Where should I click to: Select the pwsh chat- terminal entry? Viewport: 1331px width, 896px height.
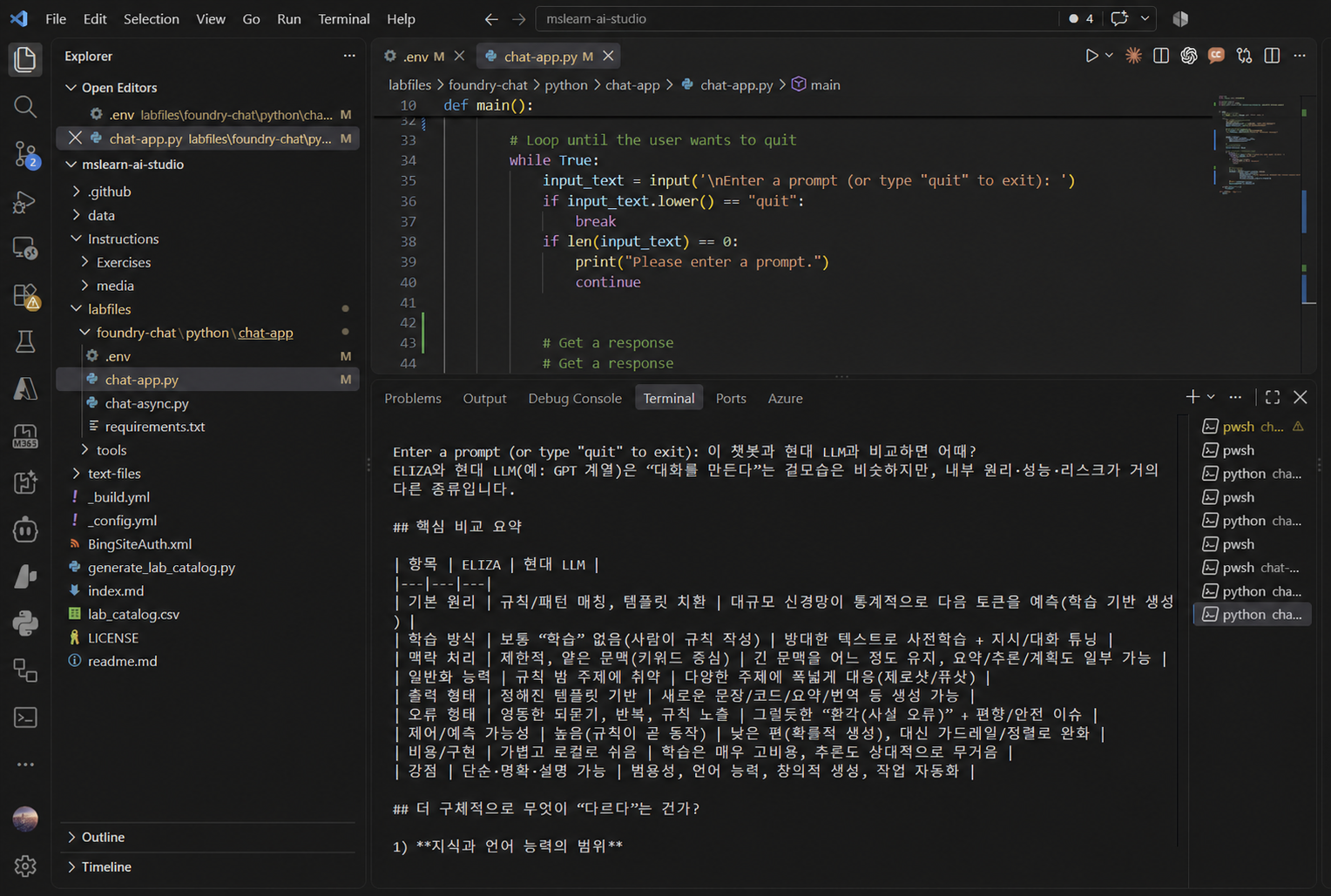point(1252,568)
